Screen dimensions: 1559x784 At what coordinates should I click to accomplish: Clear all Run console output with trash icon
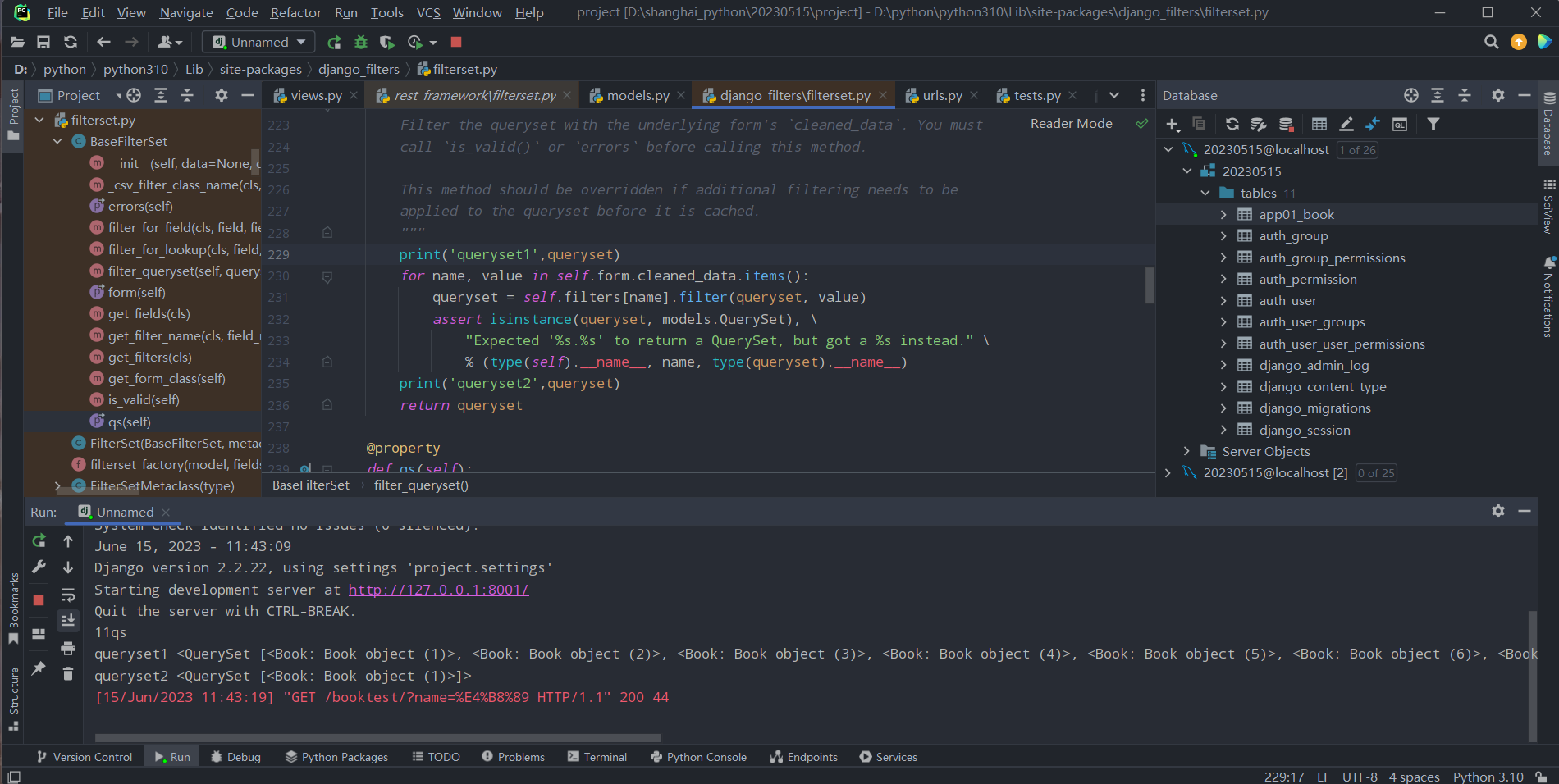point(68,674)
